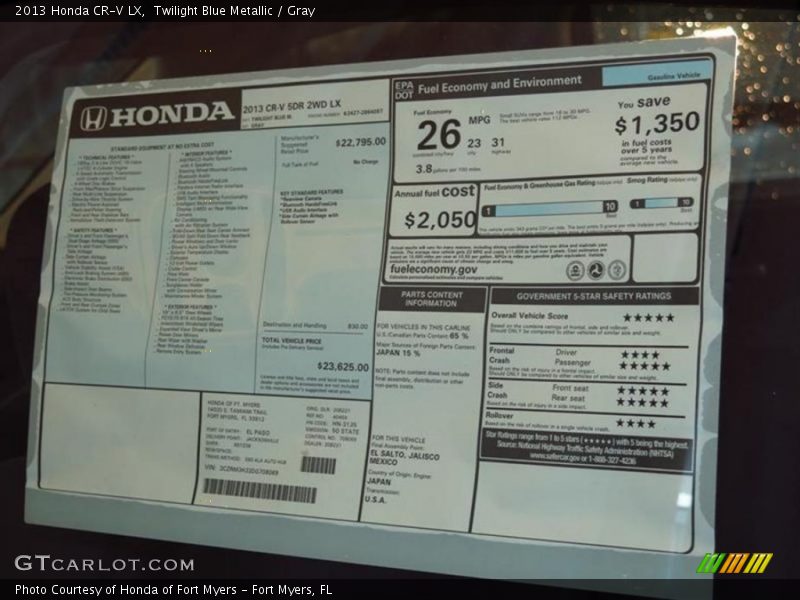
Task: Click the '23' city MPG value
Action: point(474,143)
